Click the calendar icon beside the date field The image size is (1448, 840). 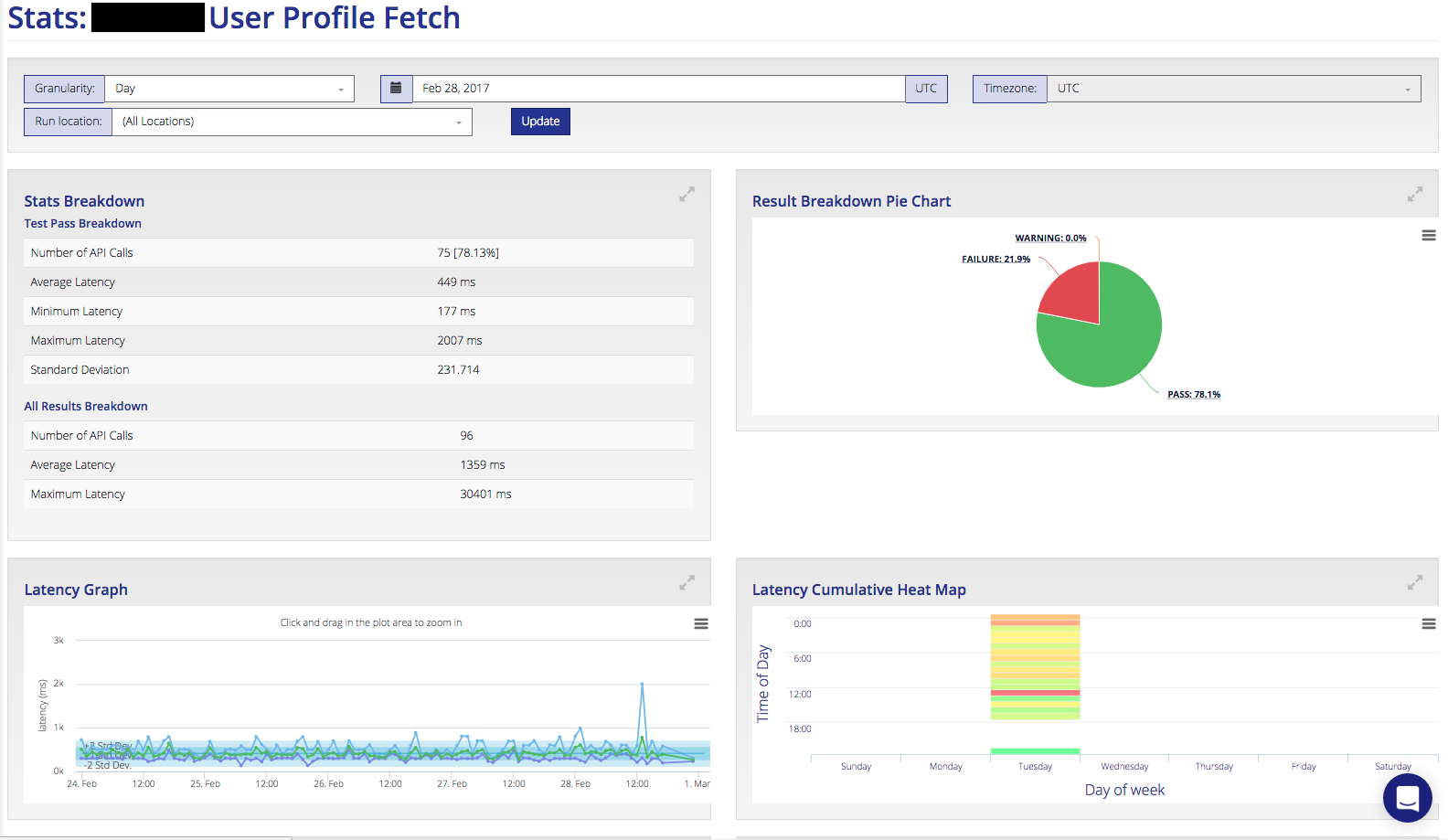(396, 89)
